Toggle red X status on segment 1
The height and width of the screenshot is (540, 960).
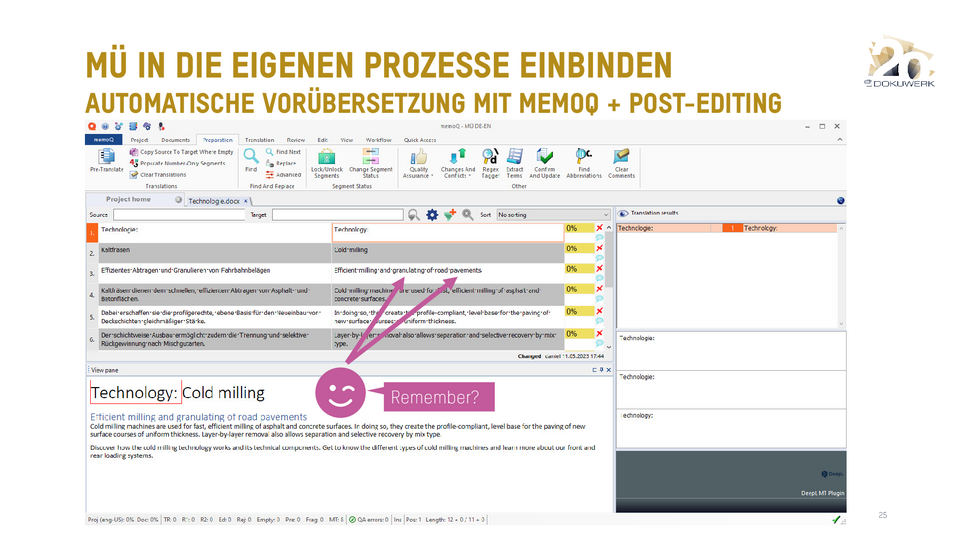[599, 228]
